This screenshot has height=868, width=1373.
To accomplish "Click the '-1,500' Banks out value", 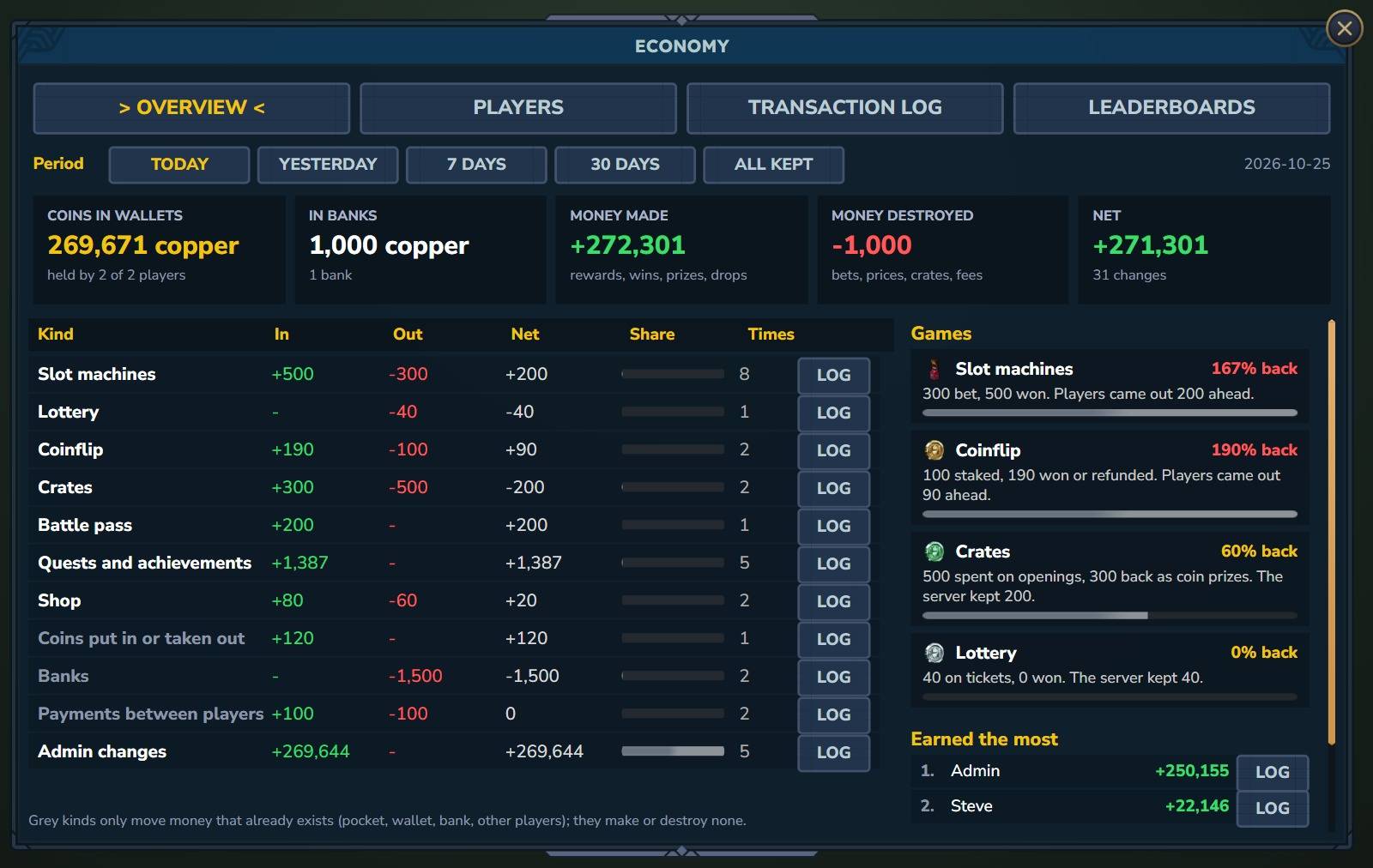I will (x=415, y=676).
